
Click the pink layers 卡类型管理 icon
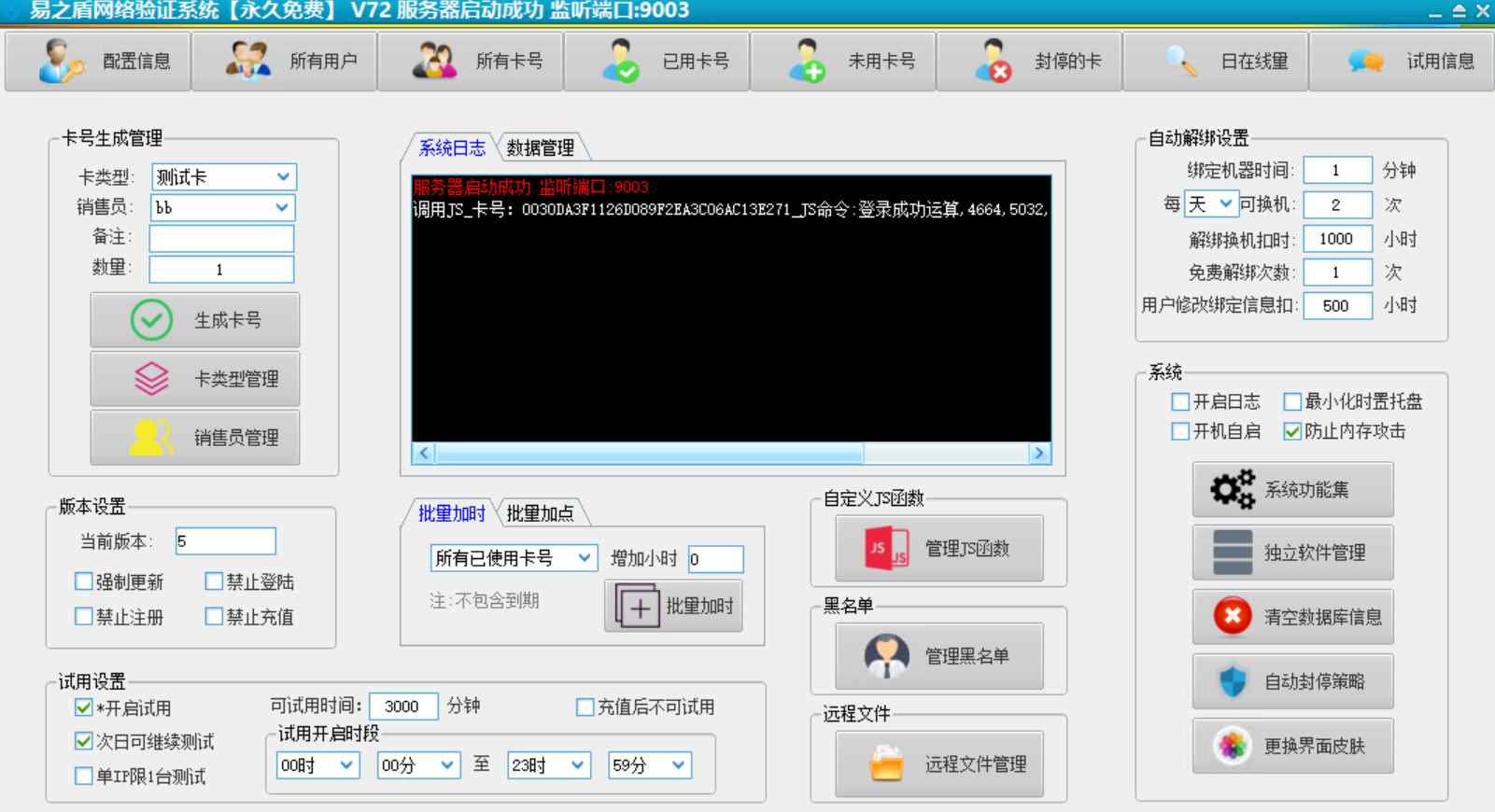151,379
